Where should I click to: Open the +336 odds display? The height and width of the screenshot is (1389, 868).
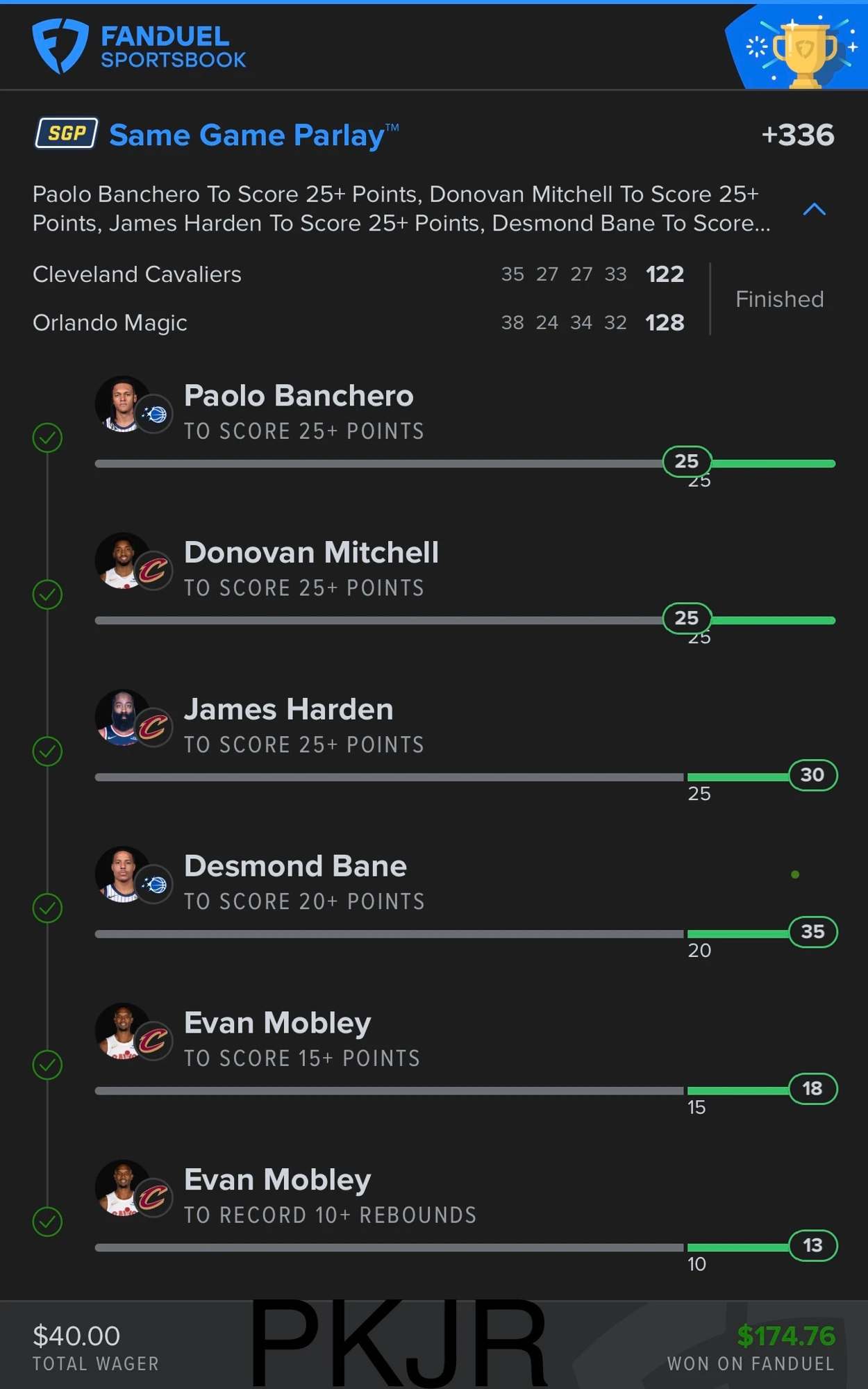(798, 135)
